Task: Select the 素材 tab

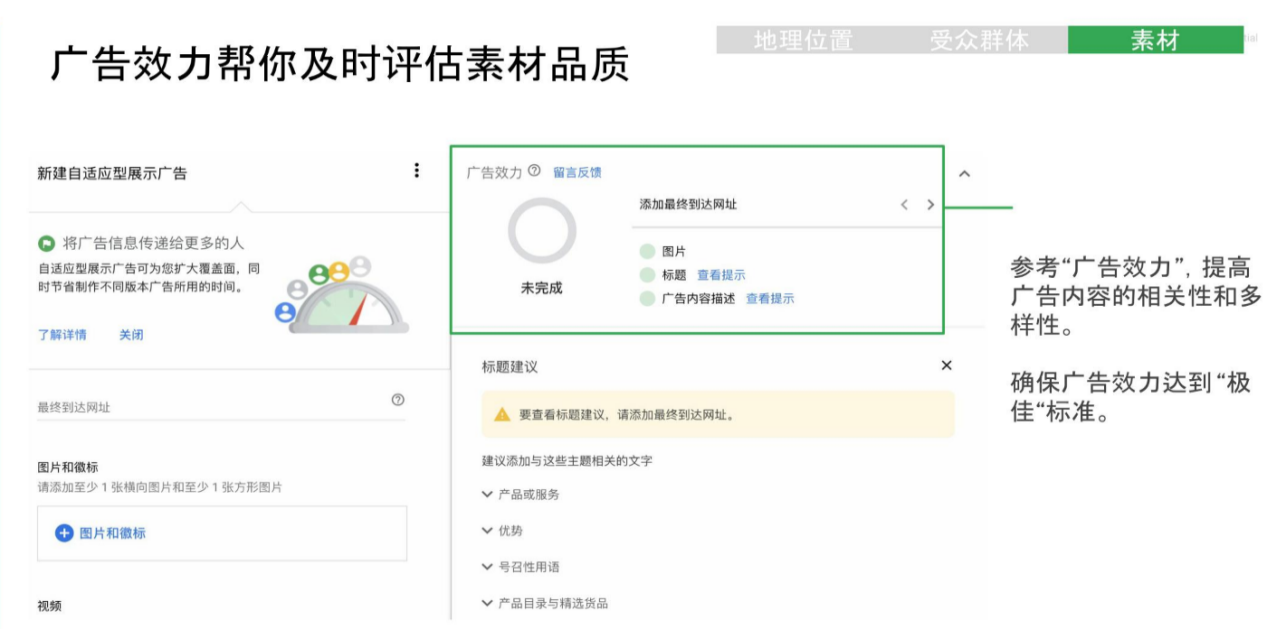Action: click(x=1153, y=41)
